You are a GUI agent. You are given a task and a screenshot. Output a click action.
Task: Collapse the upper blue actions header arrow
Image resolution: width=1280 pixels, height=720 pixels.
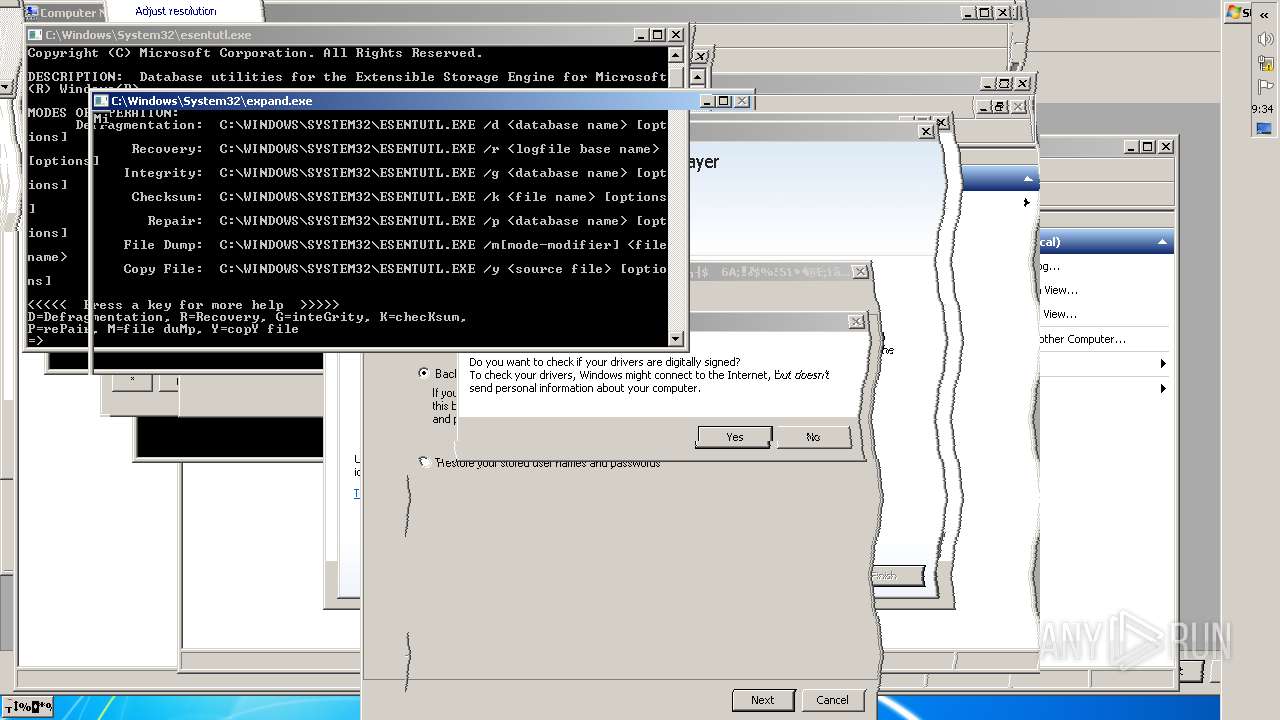click(x=1027, y=179)
